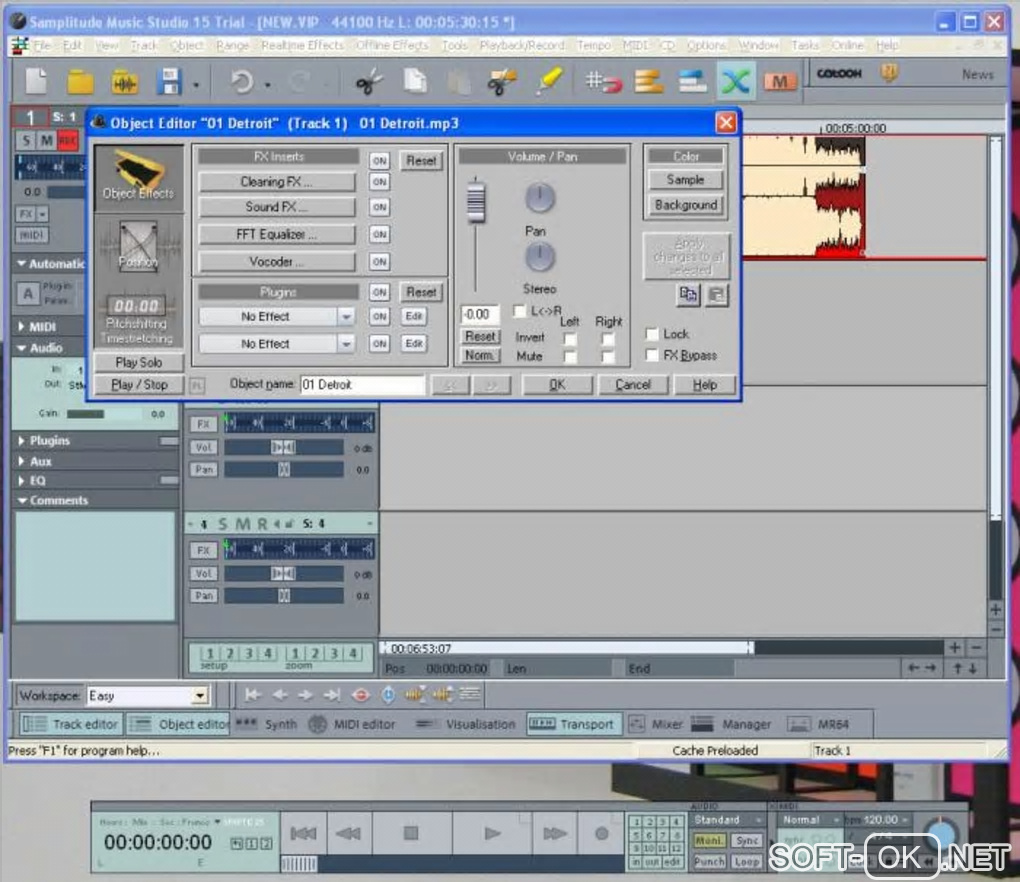1020x882 pixels.
Task: Open the Realtime Effects menu
Action: tap(302, 46)
